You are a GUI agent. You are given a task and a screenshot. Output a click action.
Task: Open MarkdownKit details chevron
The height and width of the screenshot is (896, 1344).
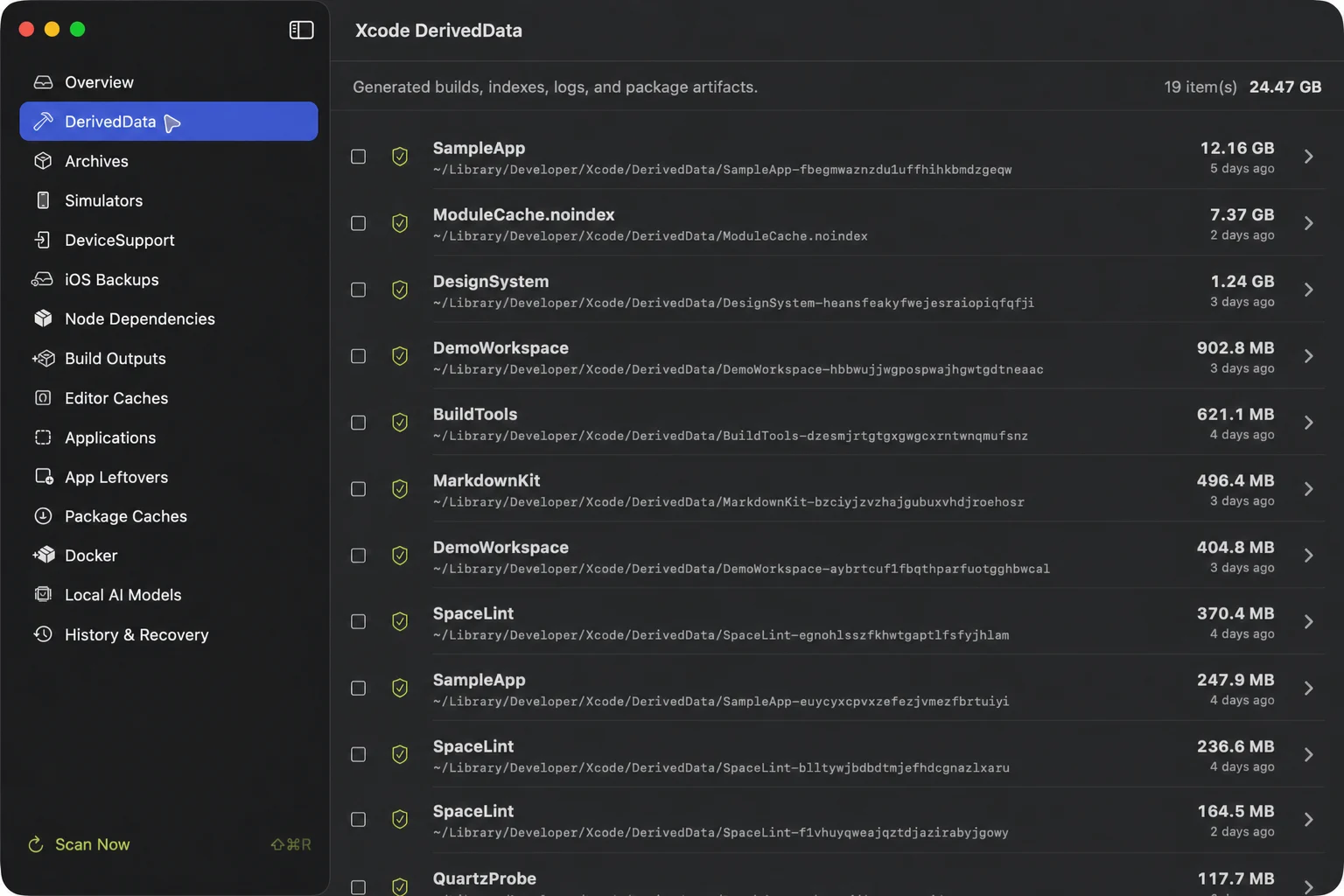tap(1308, 489)
